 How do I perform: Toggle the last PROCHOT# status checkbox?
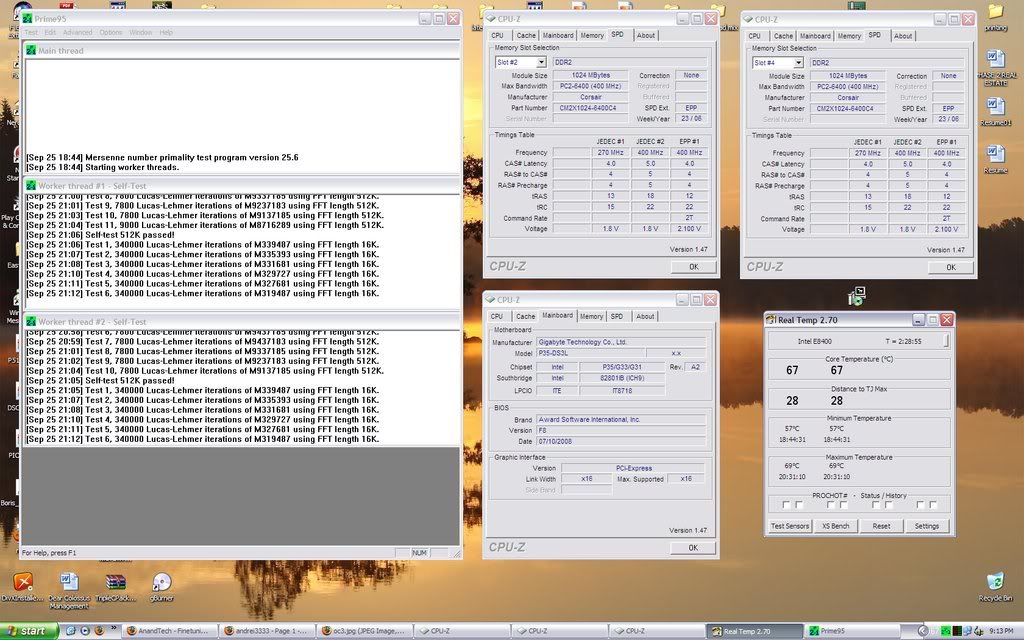point(932,505)
